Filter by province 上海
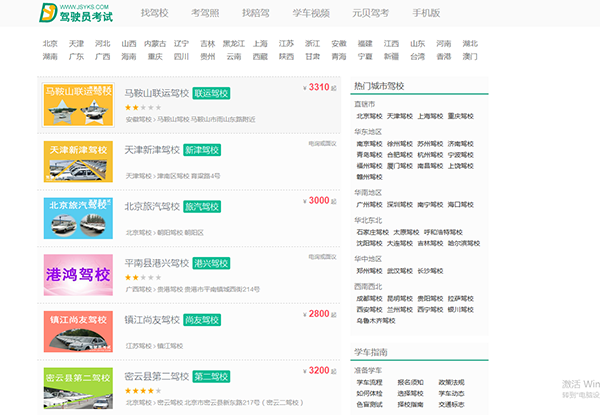The width and height of the screenshot is (600, 415). [260, 44]
